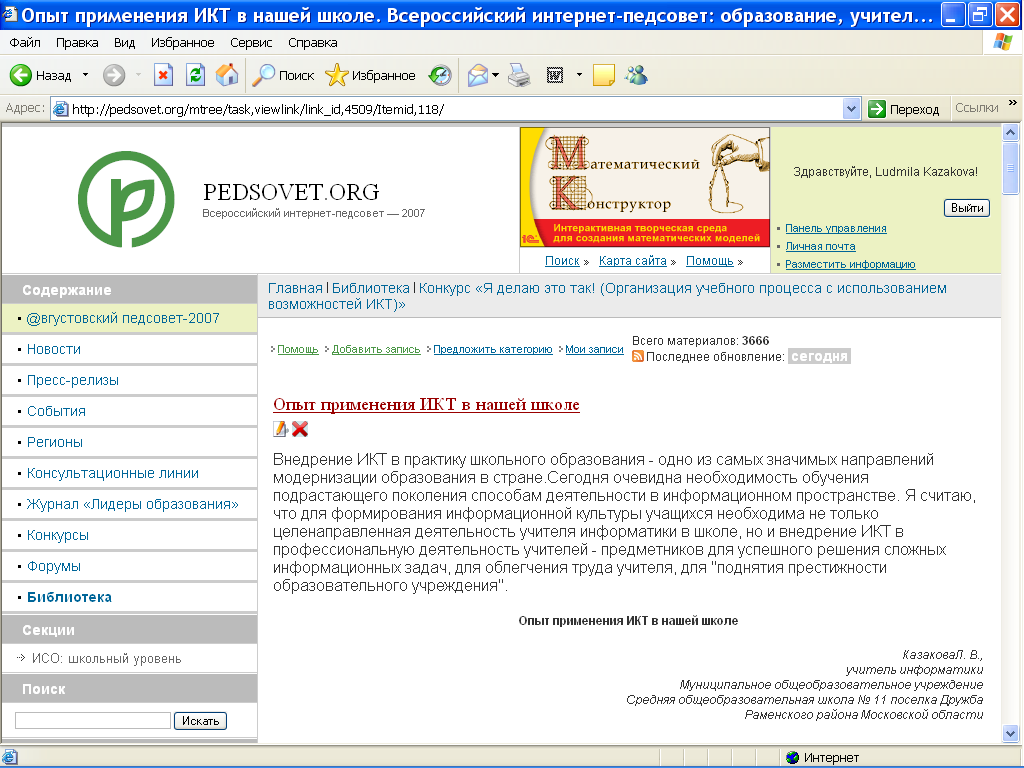Viewport: 1024px width, 768px height.
Task: Open the Edit button dropdown arrow
Action: point(579,76)
